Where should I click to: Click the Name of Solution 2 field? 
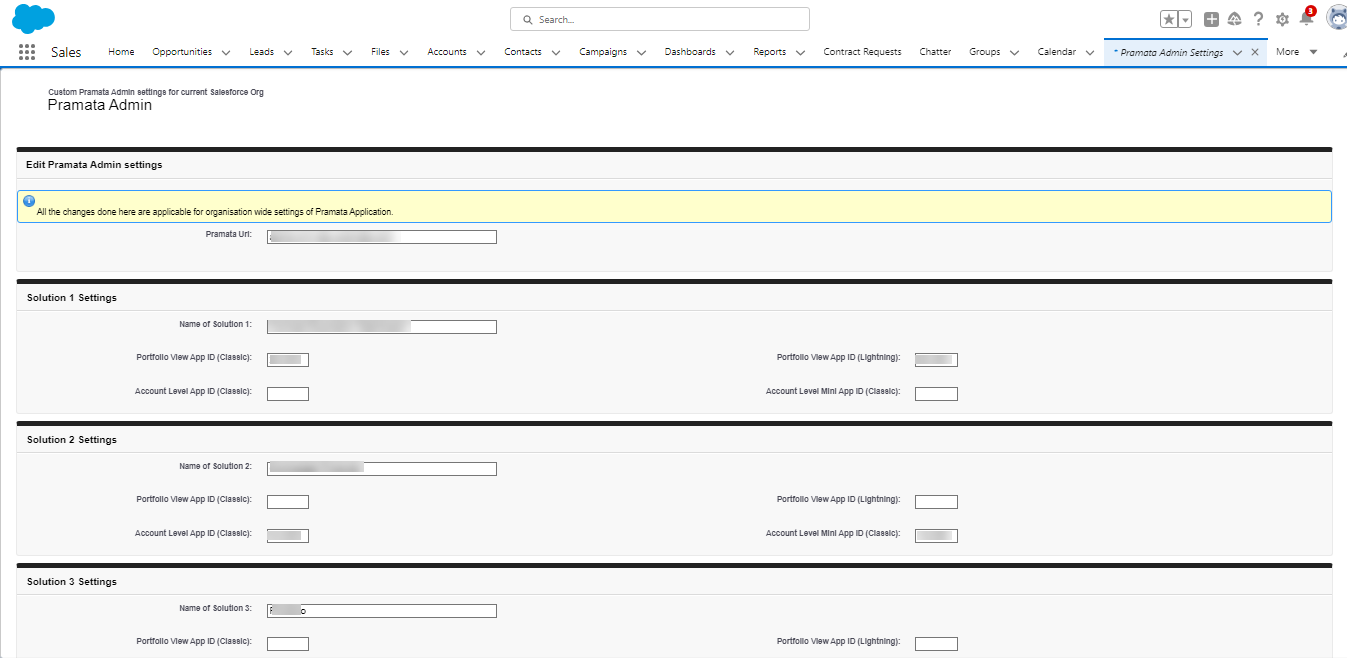(x=382, y=469)
